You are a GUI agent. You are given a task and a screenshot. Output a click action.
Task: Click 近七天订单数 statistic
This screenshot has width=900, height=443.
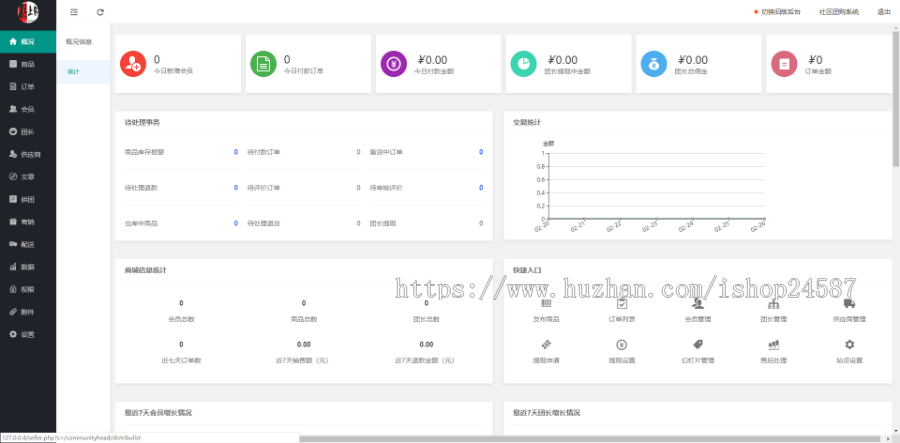point(181,353)
